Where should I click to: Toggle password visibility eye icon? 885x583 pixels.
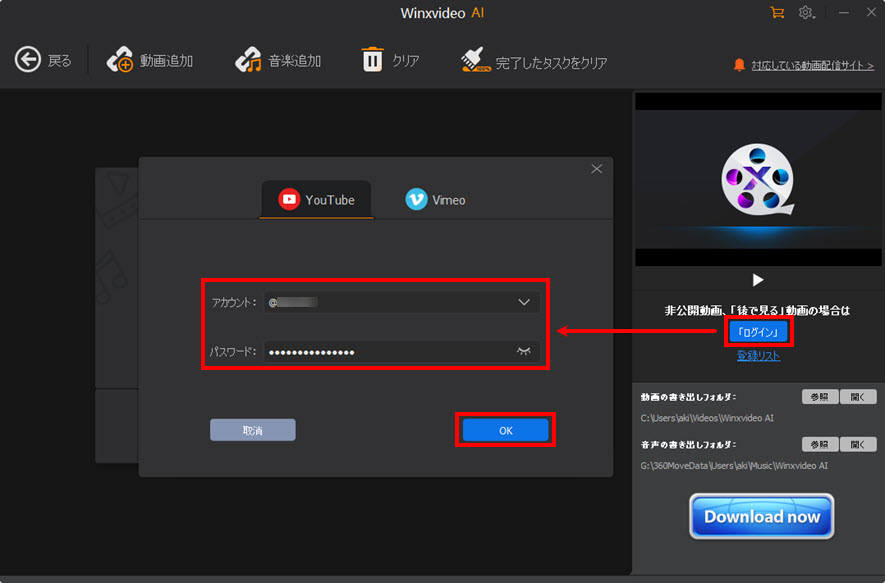524,352
